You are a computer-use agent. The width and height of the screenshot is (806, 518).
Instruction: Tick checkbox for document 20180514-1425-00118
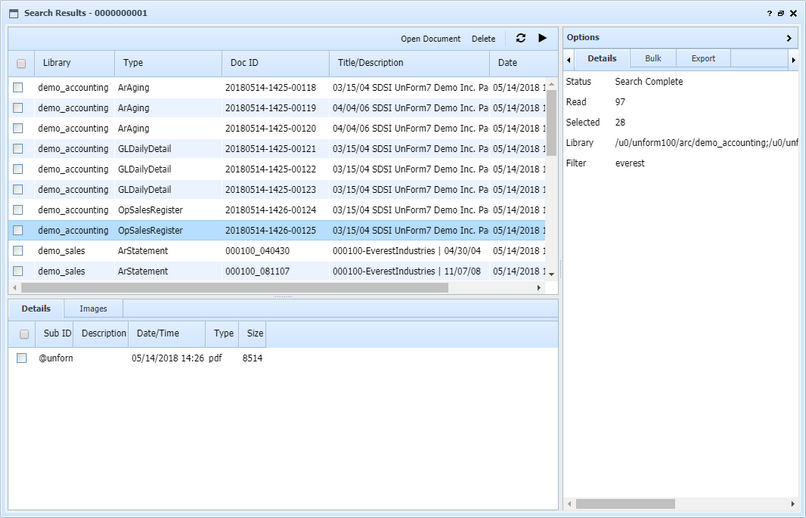pos(19,88)
